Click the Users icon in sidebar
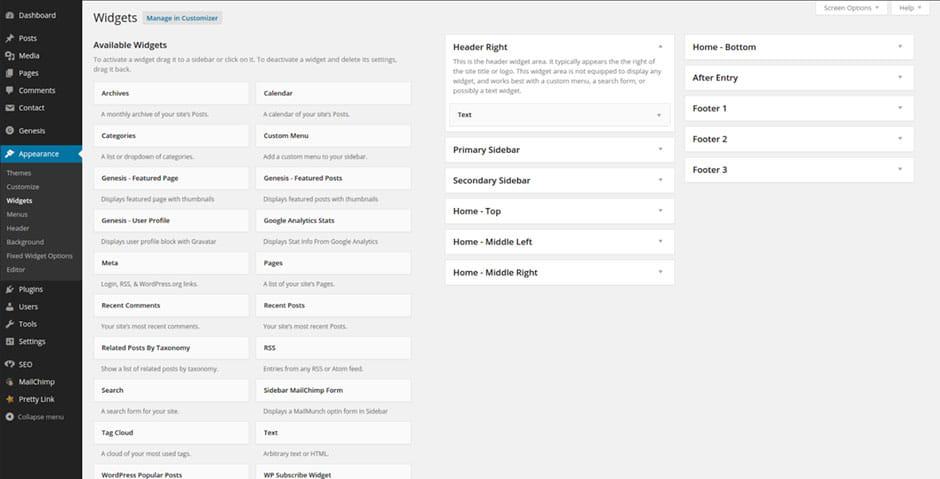 tap(10, 307)
